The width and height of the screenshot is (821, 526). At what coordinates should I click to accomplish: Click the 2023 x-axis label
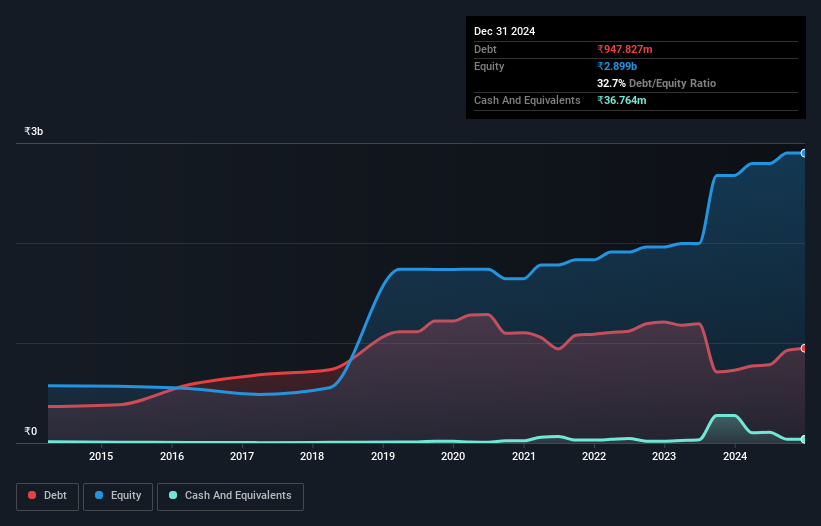pos(664,456)
